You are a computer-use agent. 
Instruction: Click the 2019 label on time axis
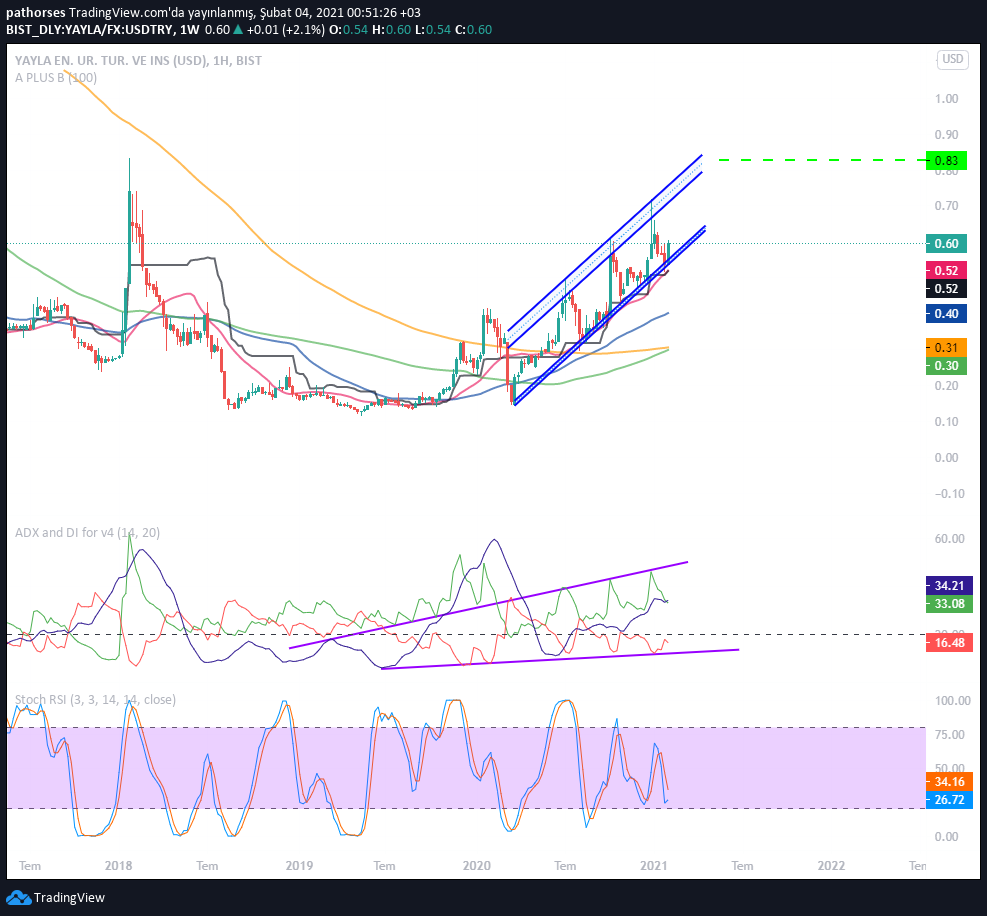click(x=299, y=866)
